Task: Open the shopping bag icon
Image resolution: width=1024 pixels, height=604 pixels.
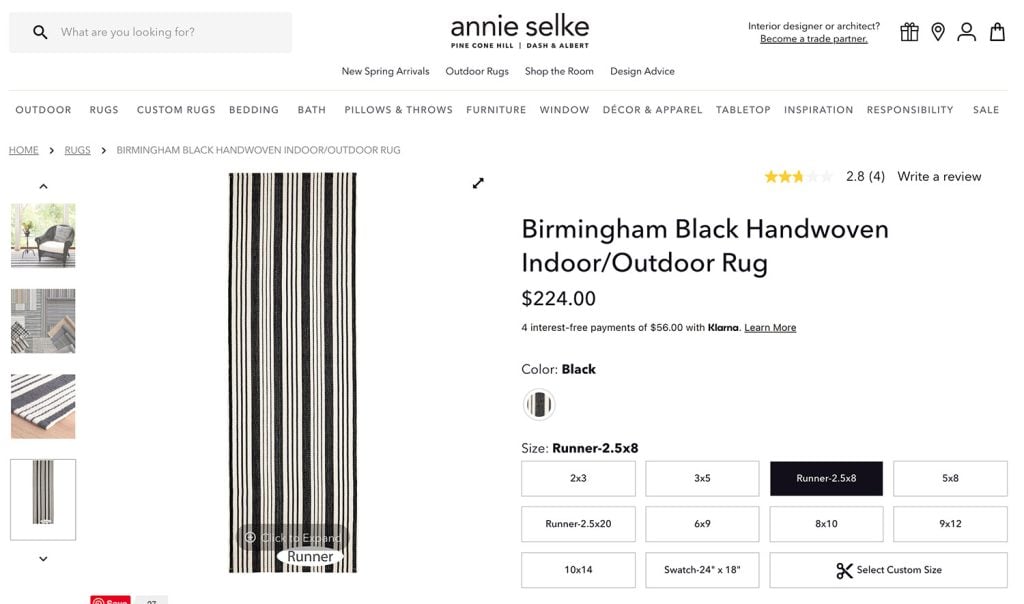Action: click(996, 31)
